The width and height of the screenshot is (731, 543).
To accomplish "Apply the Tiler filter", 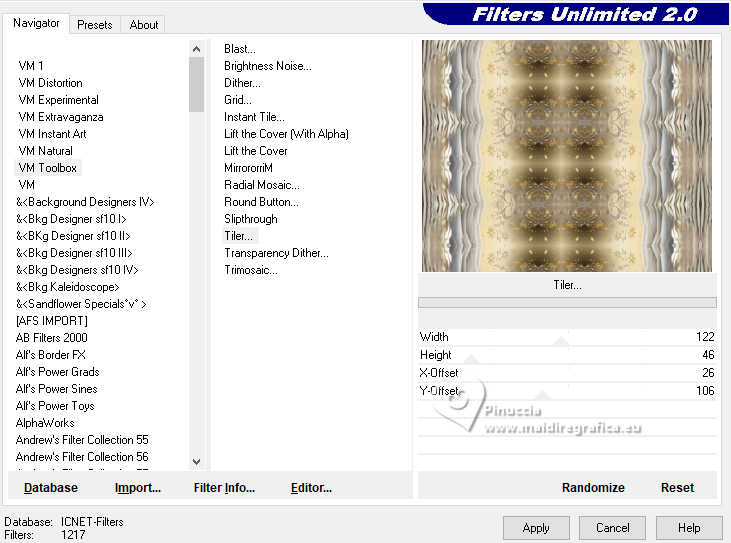I will (x=536, y=528).
